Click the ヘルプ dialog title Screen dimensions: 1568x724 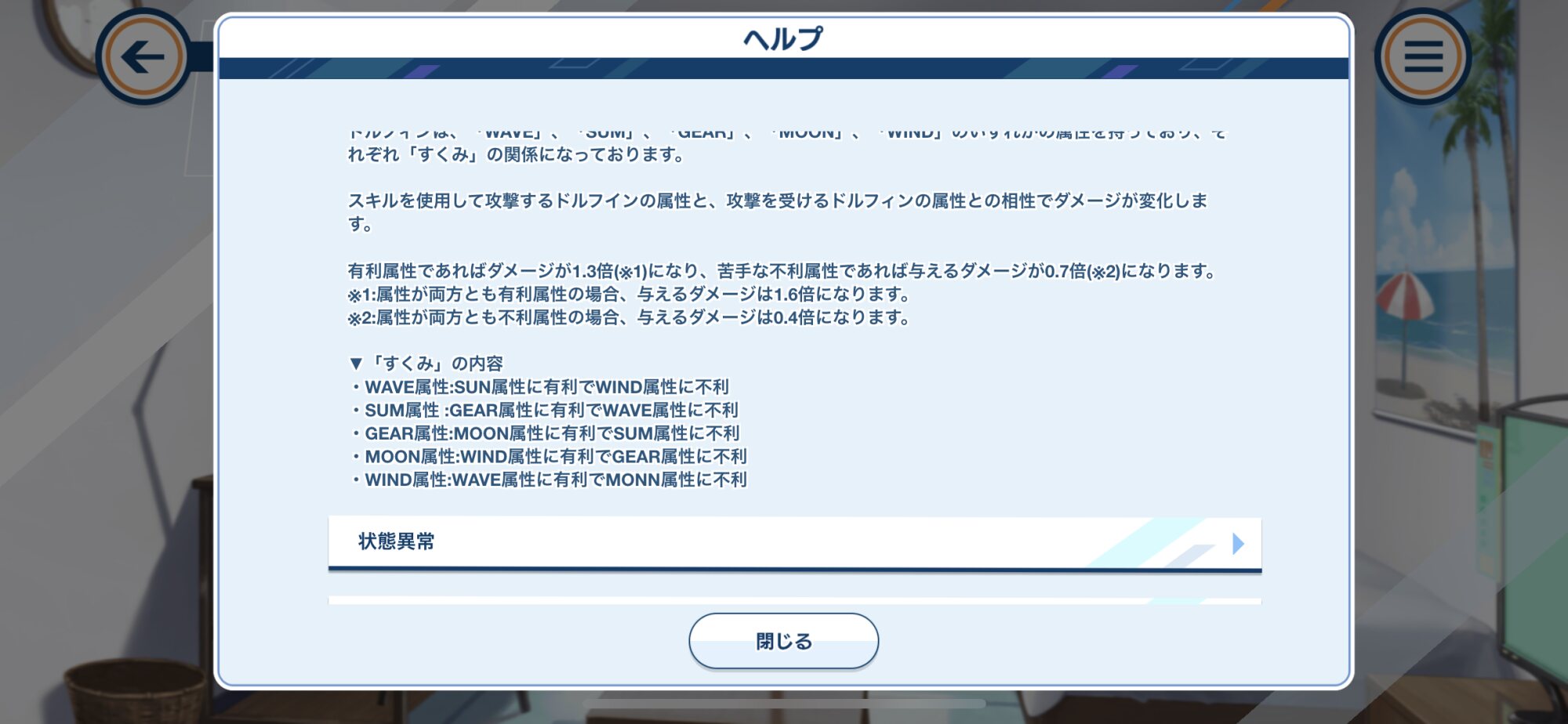[x=783, y=38]
